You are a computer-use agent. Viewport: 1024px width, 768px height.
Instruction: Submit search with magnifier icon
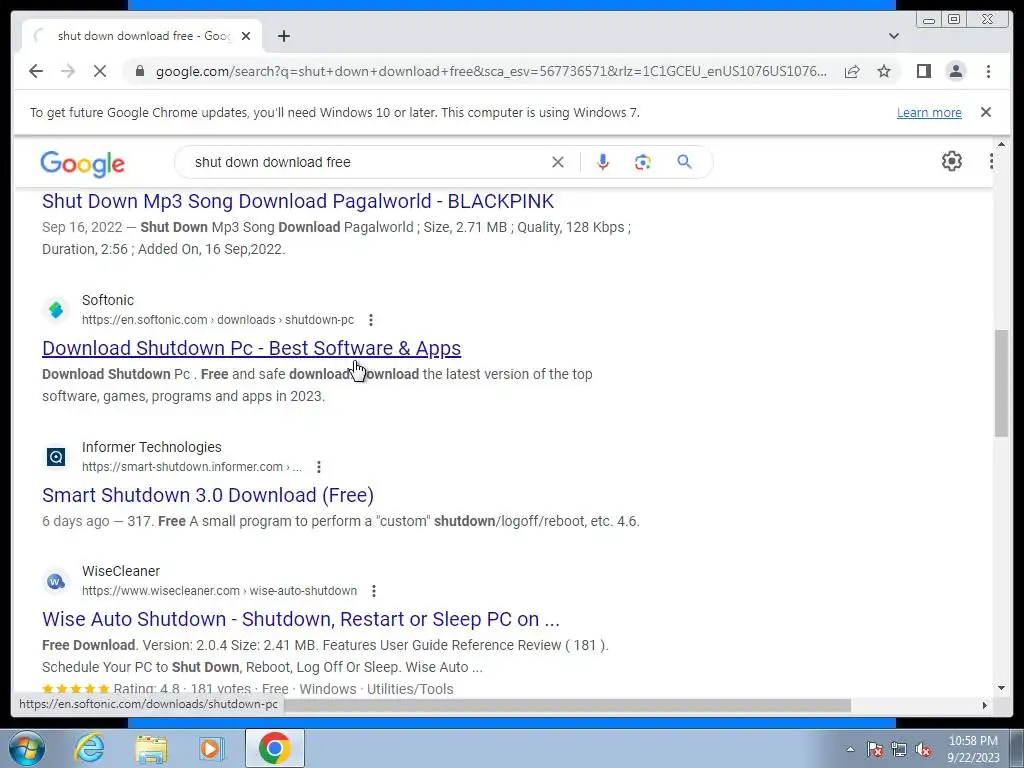[x=684, y=161]
